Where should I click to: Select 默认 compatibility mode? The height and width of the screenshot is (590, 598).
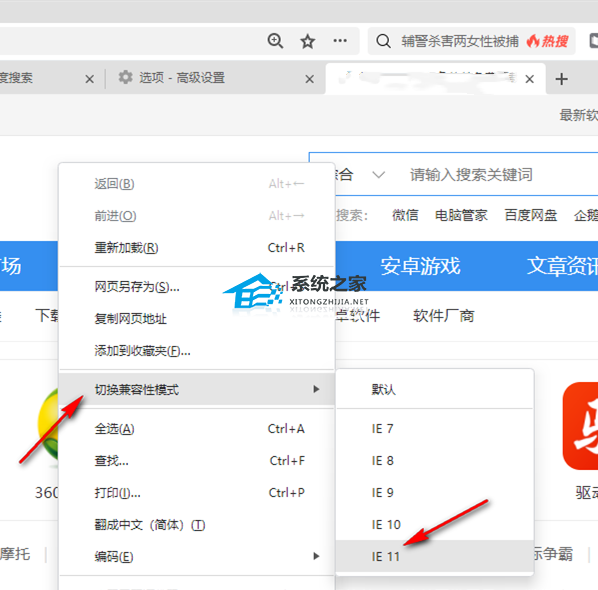click(434, 389)
